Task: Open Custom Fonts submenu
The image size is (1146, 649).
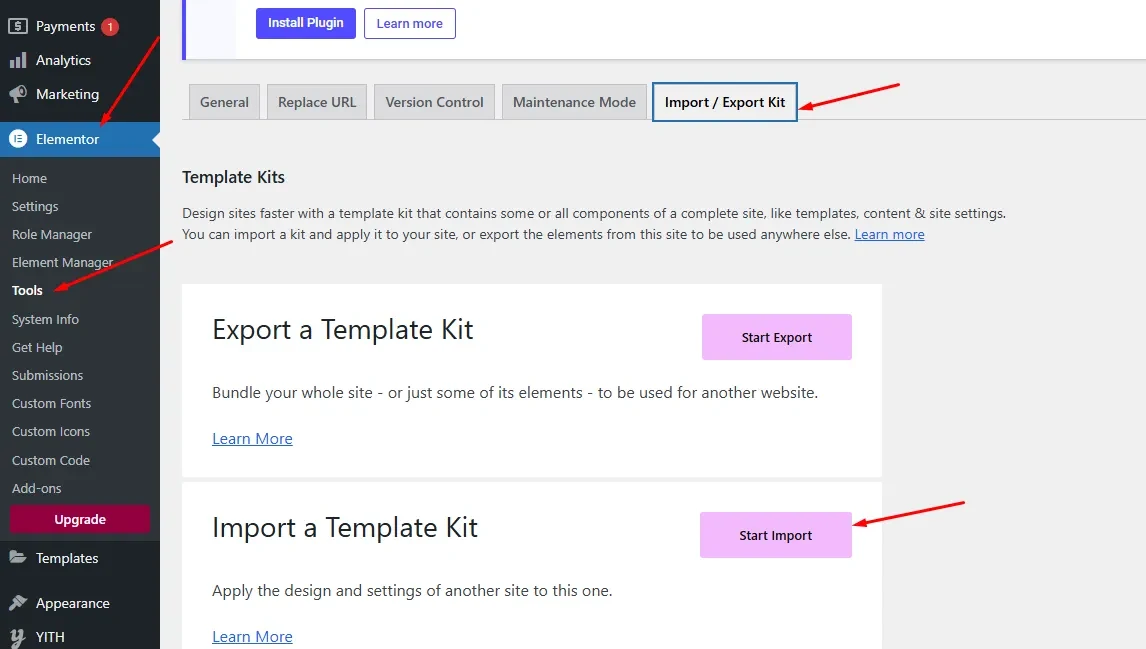Action: click(51, 403)
